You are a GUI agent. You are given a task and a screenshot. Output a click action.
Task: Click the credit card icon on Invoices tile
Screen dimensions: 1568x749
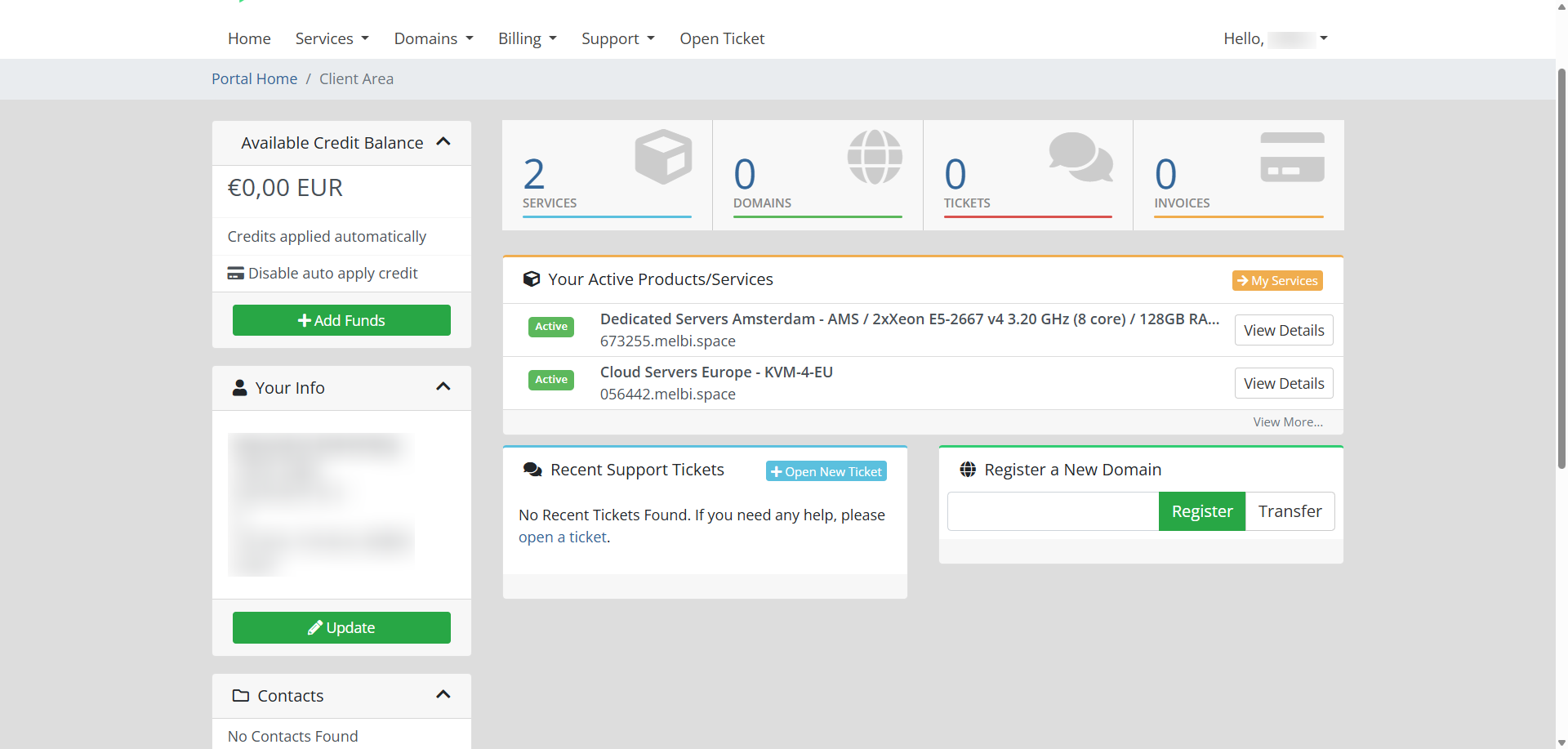(1292, 157)
